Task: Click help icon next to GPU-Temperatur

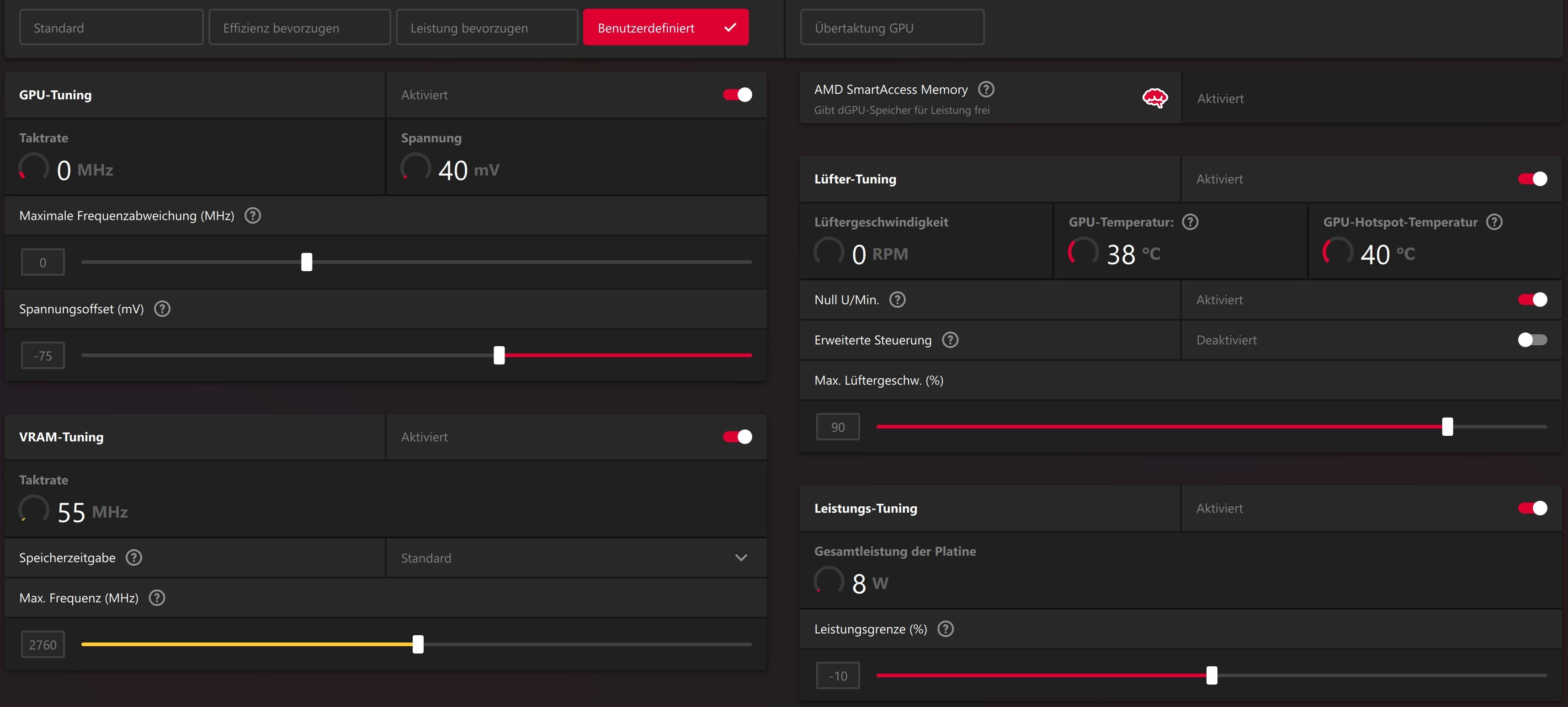Action: tap(1190, 222)
